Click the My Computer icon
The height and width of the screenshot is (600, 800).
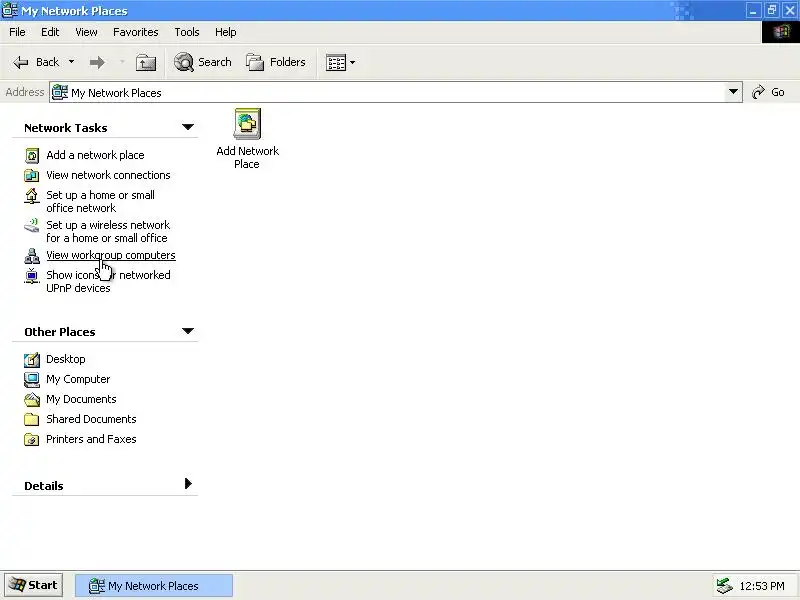(x=32, y=380)
